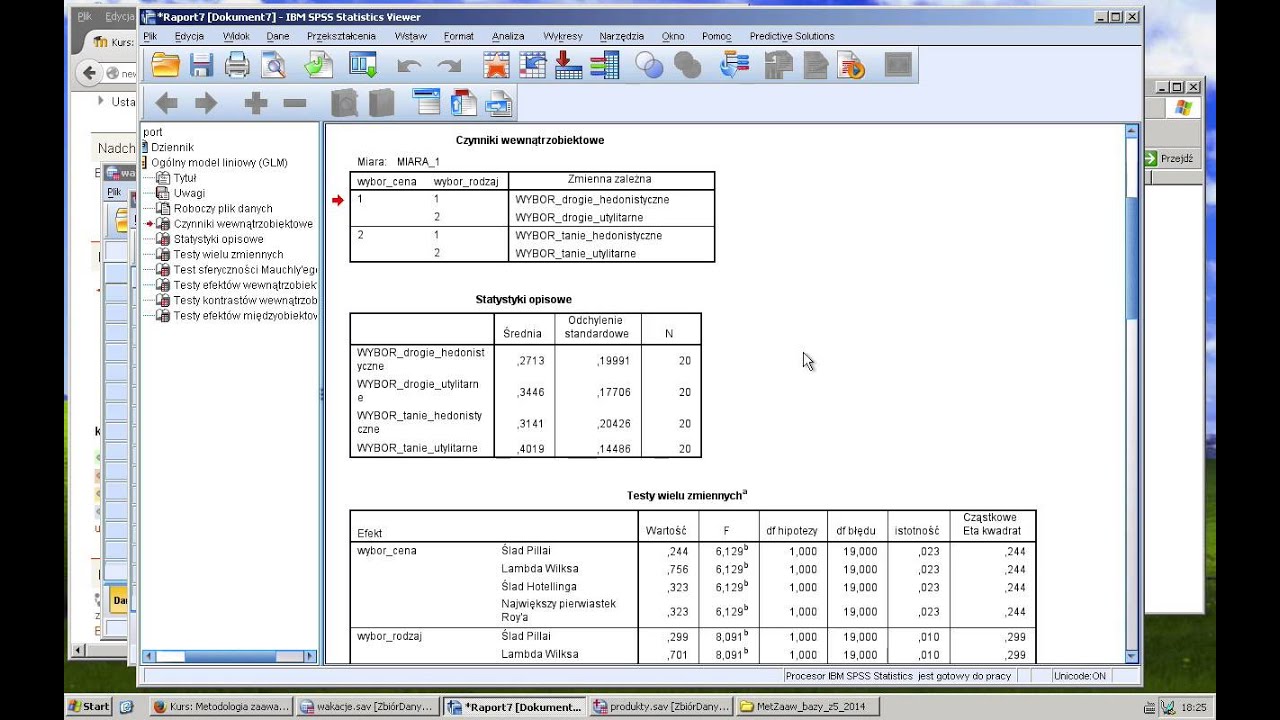Select Roboczy plik danych outline item

tap(223, 208)
